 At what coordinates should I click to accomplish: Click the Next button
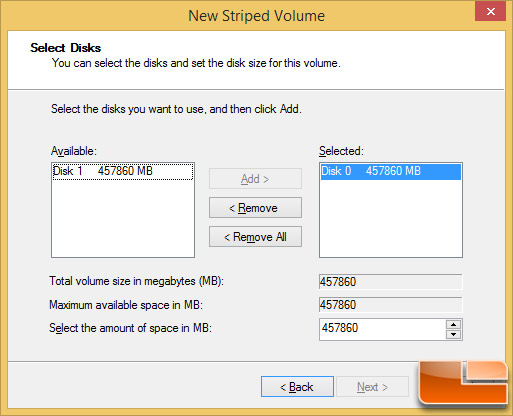point(372,387)
